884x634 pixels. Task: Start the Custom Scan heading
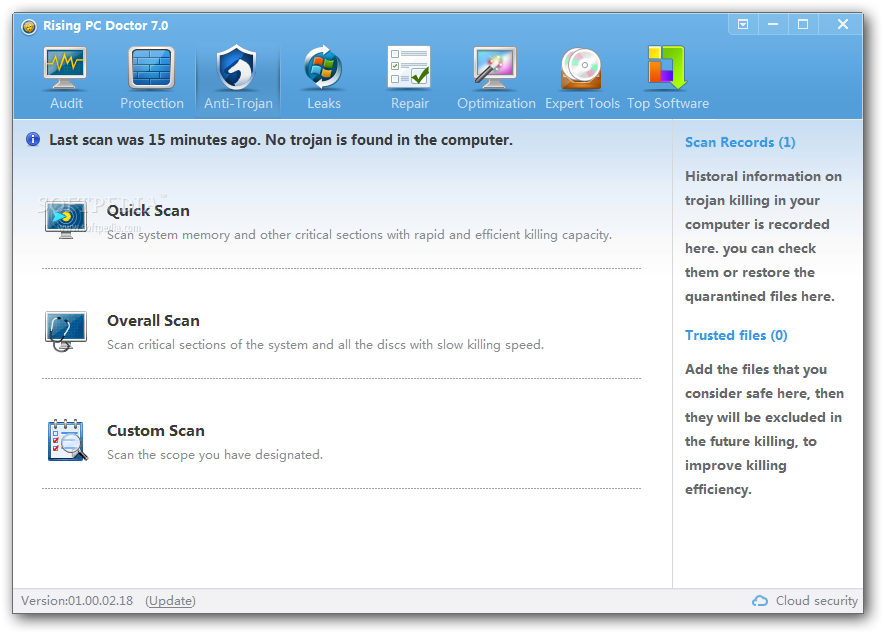156,431
